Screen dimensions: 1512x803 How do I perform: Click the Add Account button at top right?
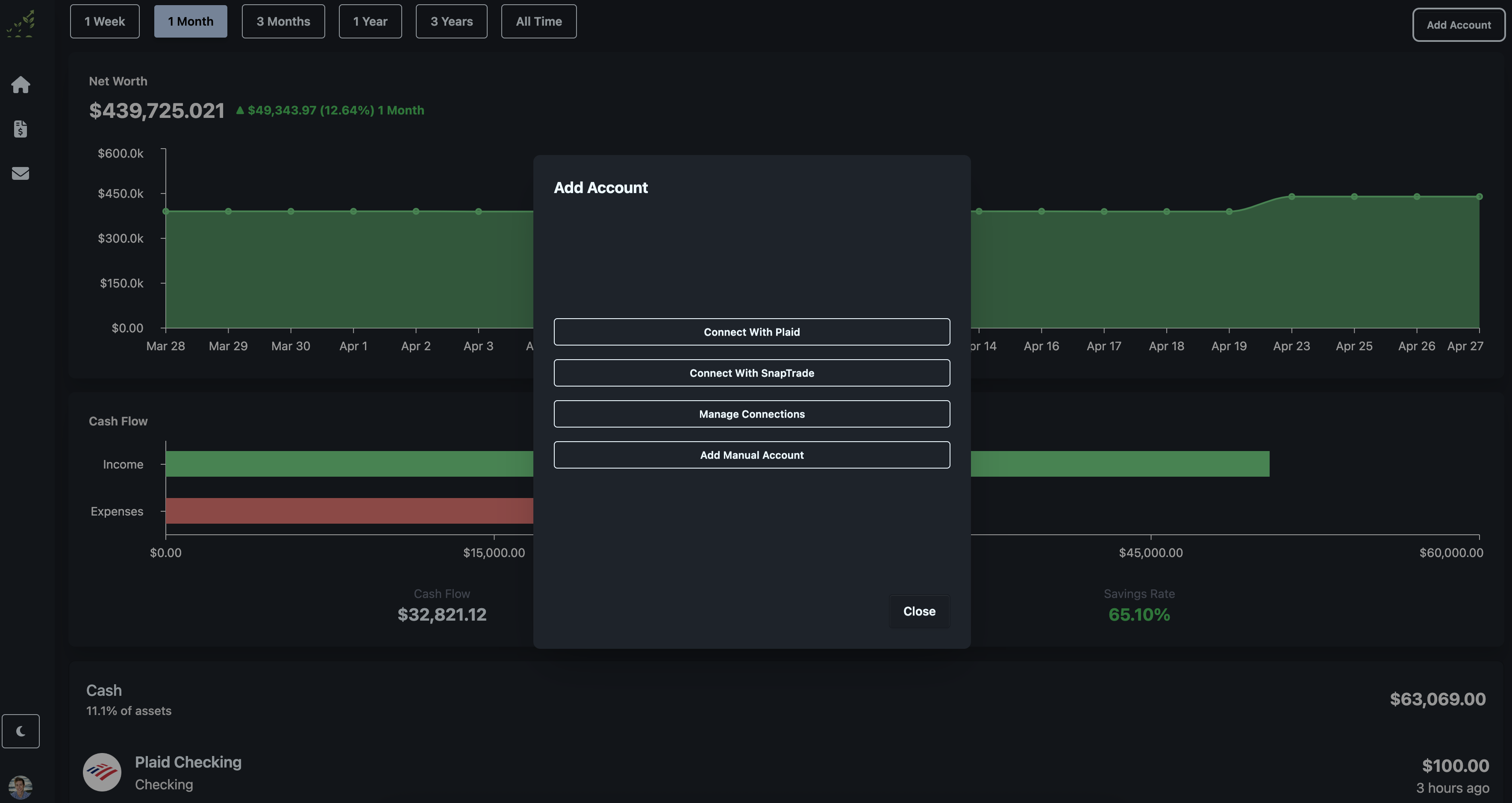(1459, 25)
